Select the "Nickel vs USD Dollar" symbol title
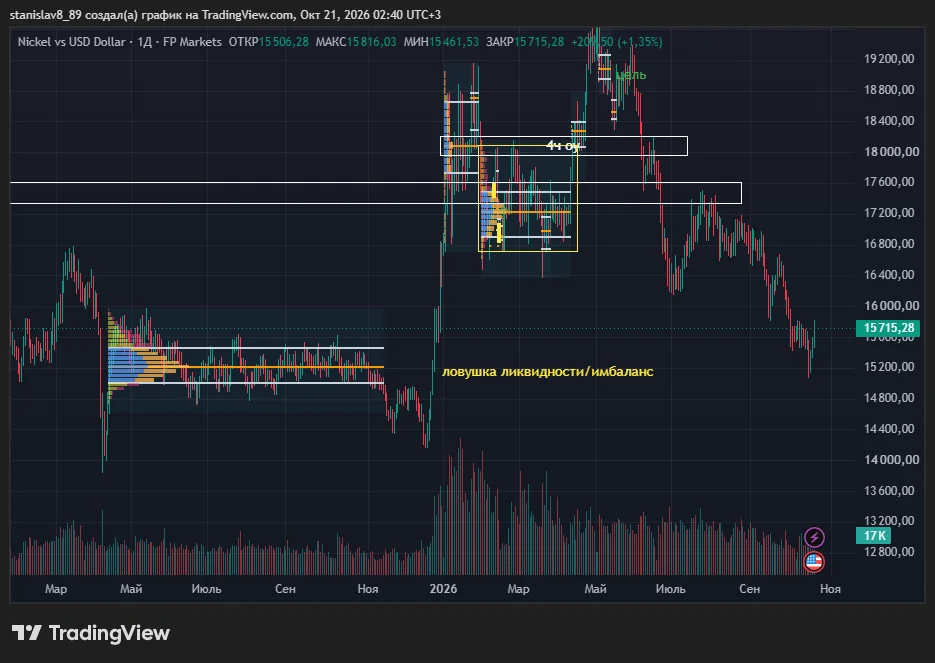The height and width of the screenshot is (663, 935). tap(72, 42)
